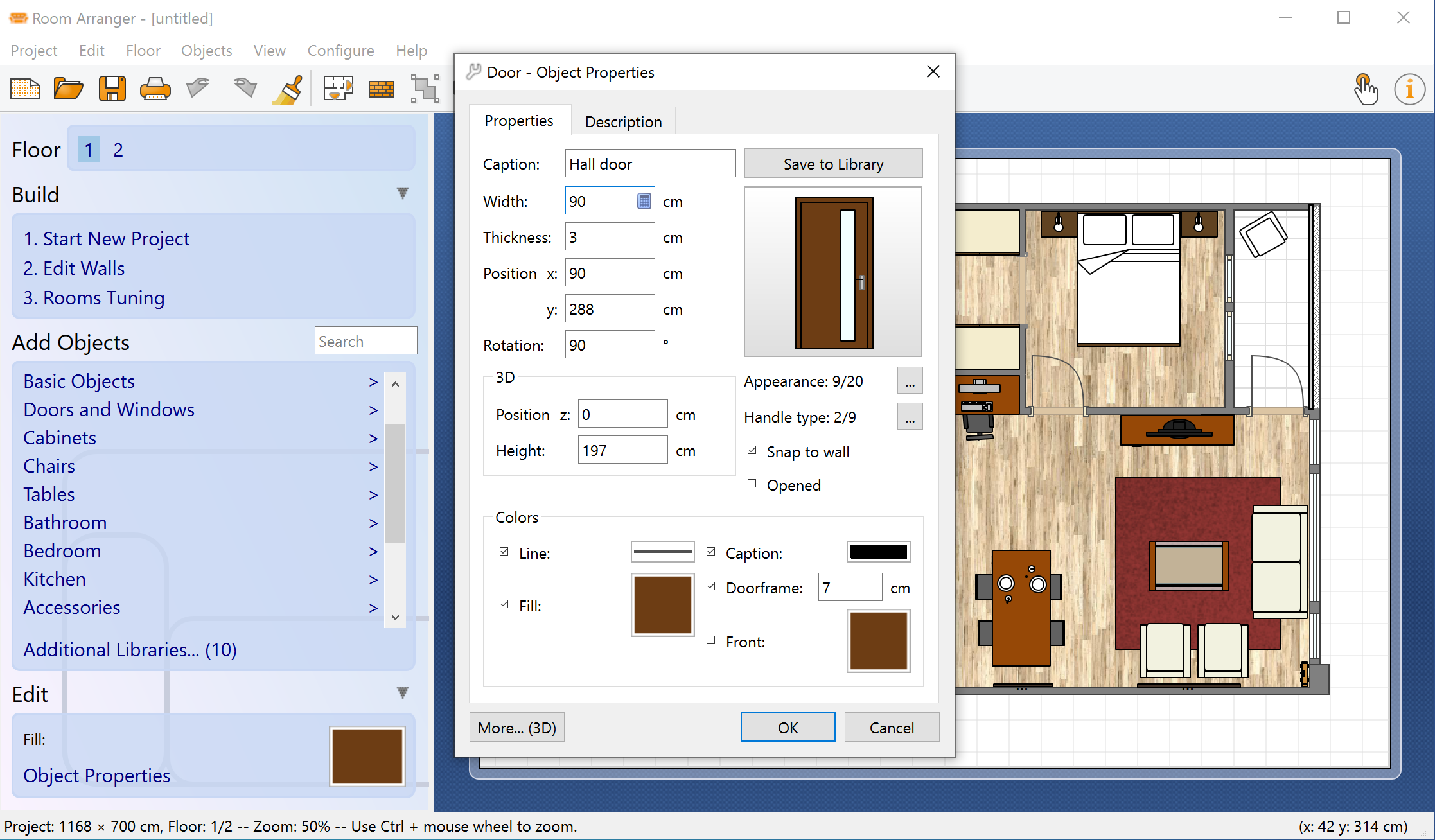Enable the Opened door checkbox
The width and height of the screenshot is (1435, 840).
click(752, 483)
